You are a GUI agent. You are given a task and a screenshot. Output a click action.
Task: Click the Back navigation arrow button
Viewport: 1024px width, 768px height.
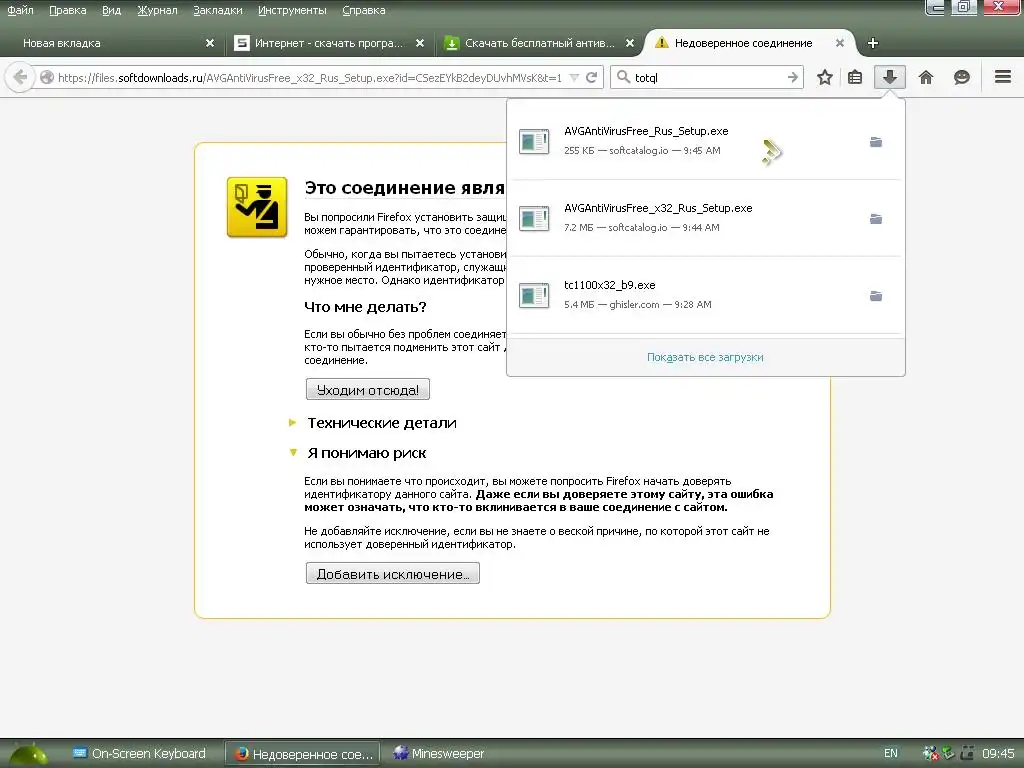coord(20,78)
